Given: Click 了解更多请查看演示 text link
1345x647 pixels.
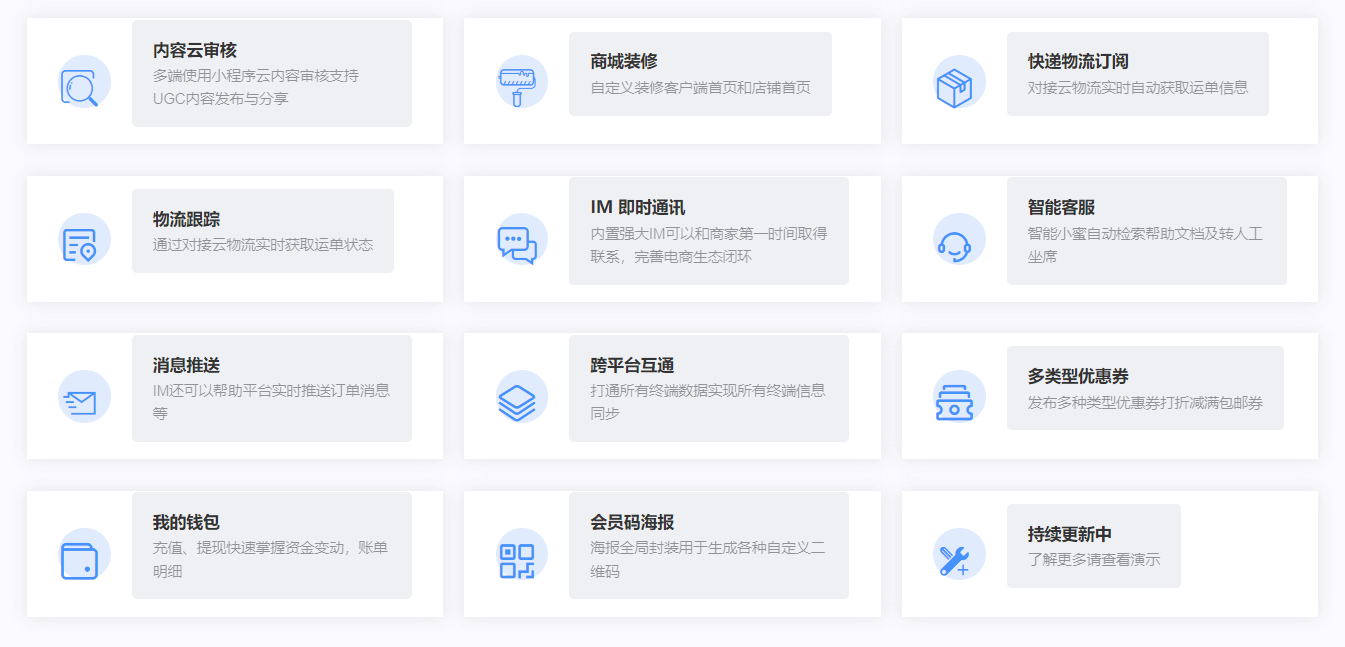Looking at the screenshot, I should pos(1094,562).
